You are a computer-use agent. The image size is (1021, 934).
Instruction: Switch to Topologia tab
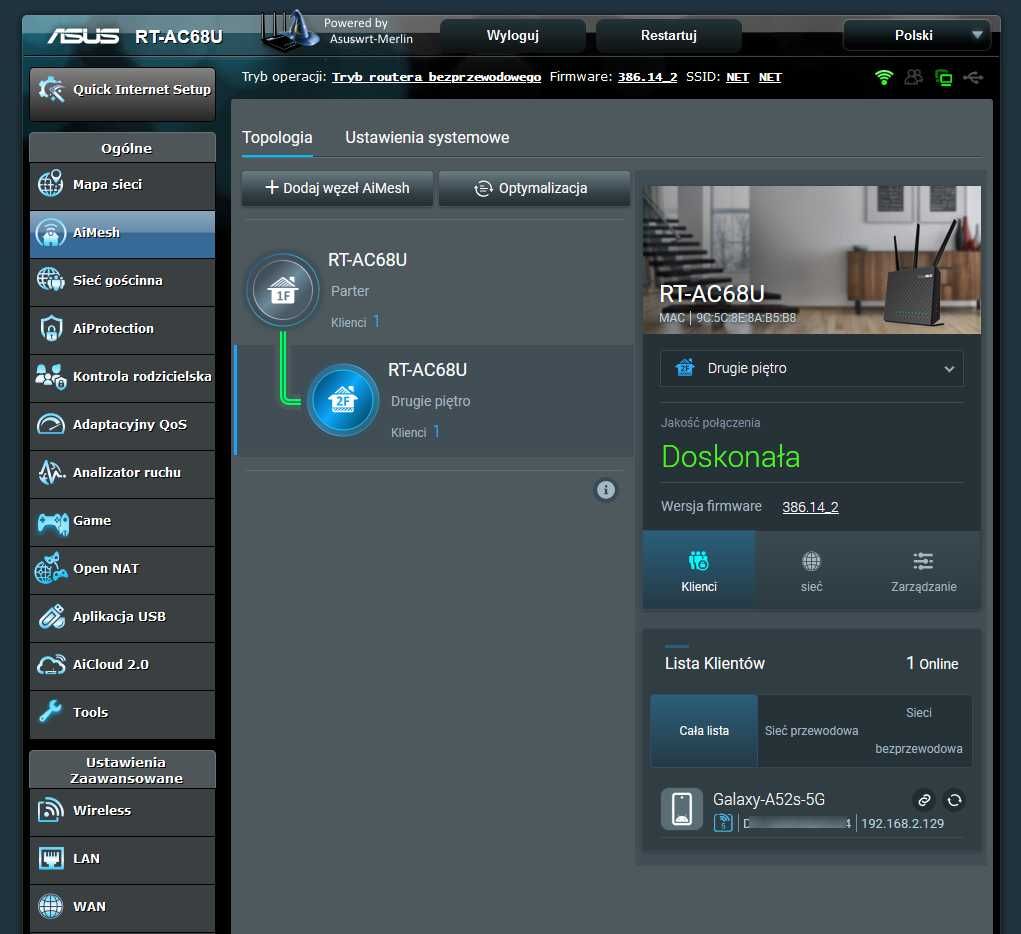pyautogui.click(x=277, y=137)
